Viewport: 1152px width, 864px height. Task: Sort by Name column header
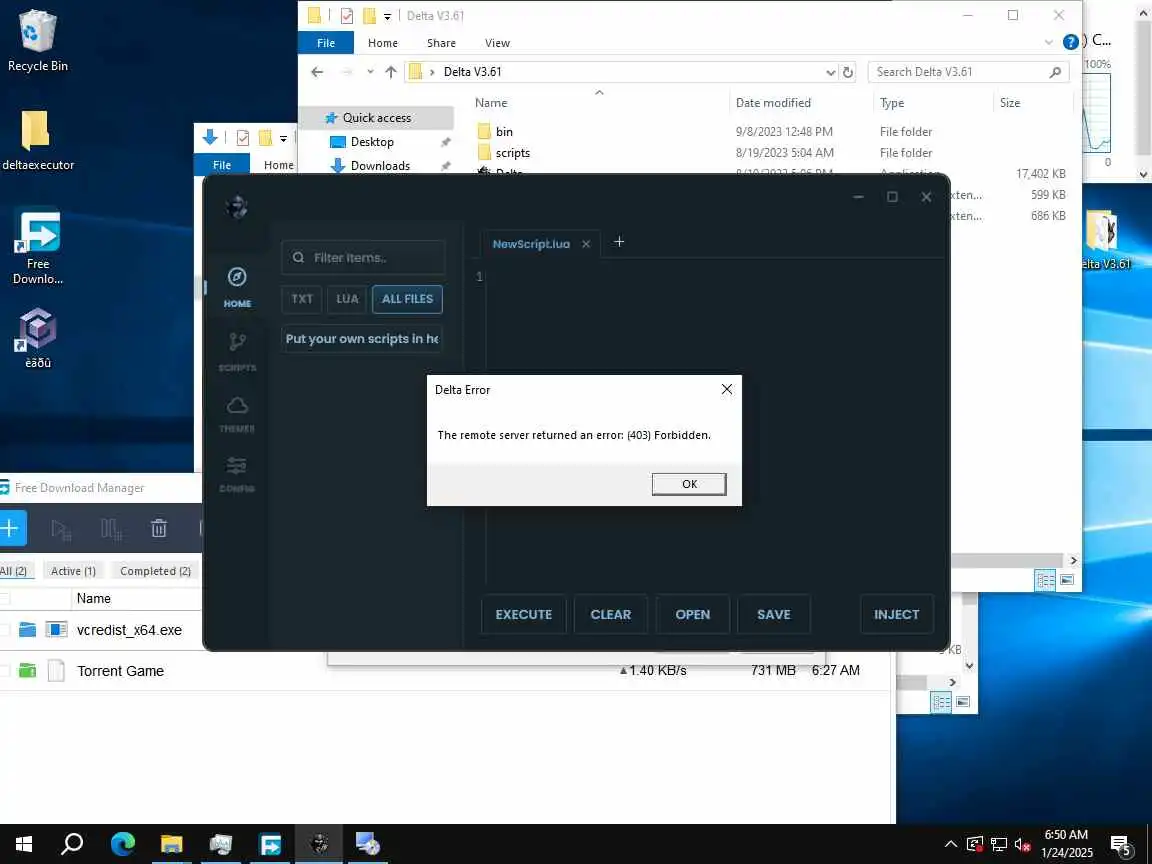coord(491,103)
